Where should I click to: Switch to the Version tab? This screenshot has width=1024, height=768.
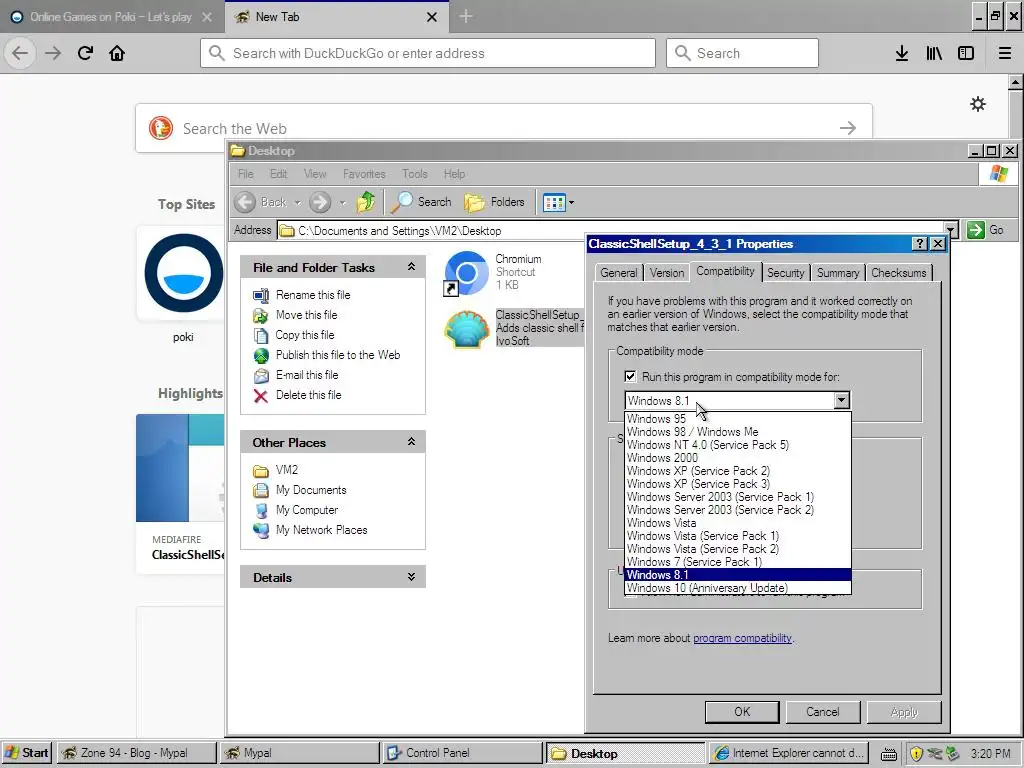(x=667, y=273)
